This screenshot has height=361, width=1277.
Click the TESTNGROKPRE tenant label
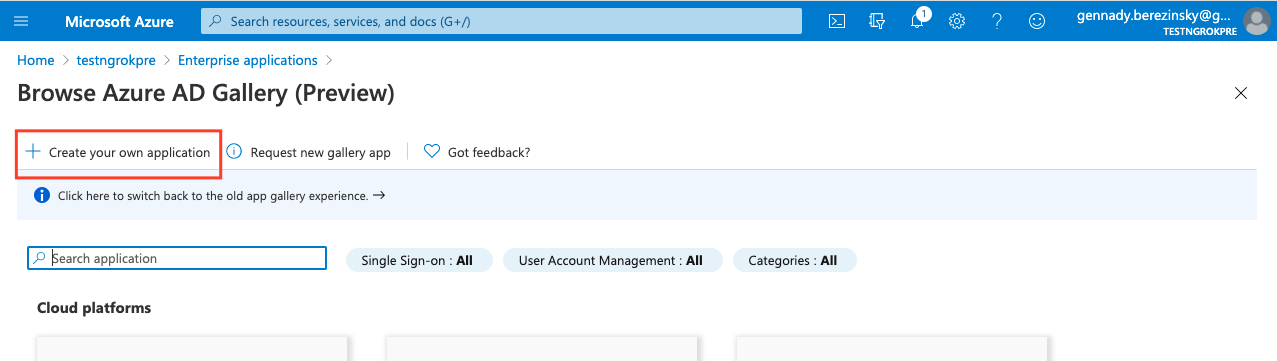1199,32
